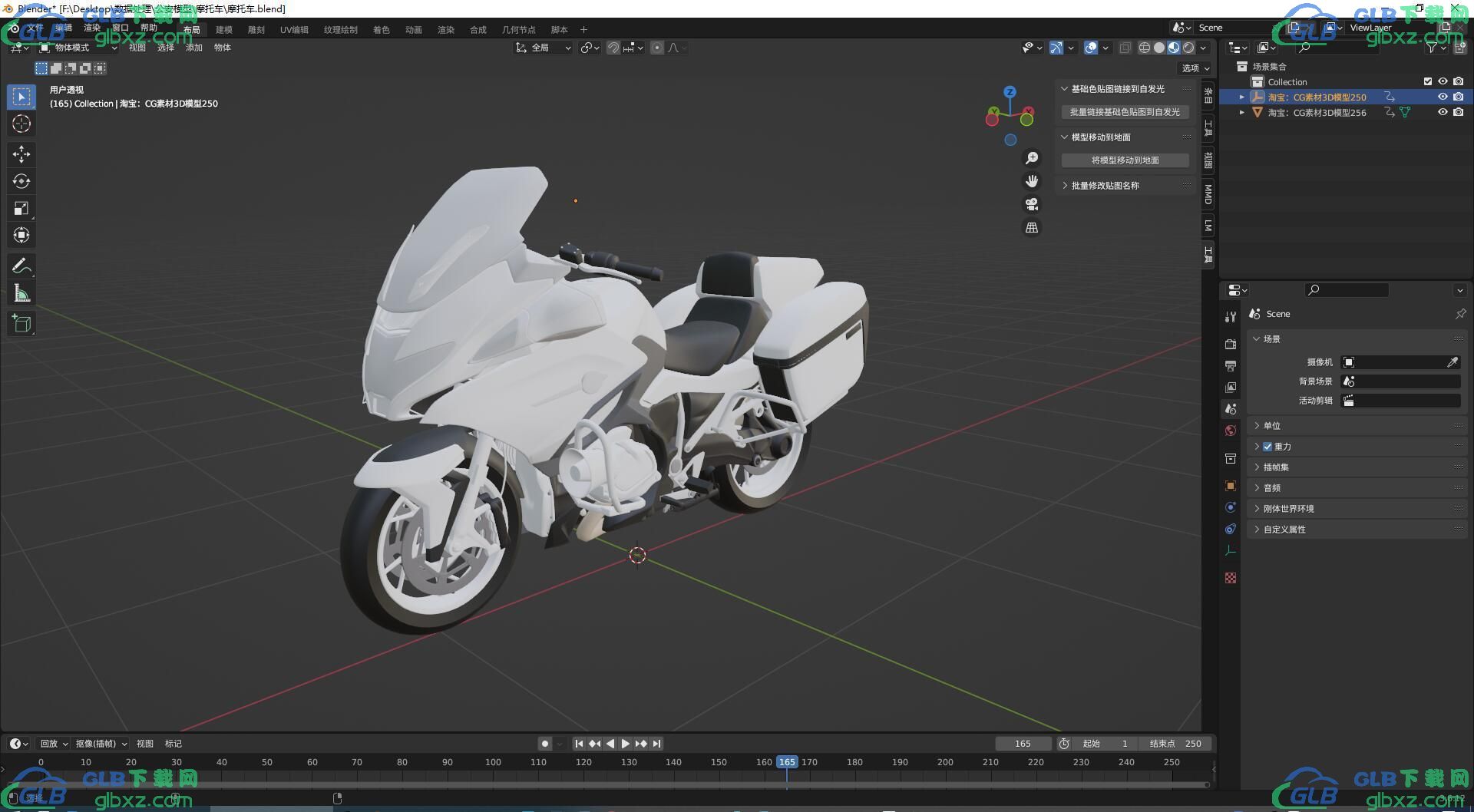Click the viewport zoom magnifier gizmo

[x=1032, y=158]
